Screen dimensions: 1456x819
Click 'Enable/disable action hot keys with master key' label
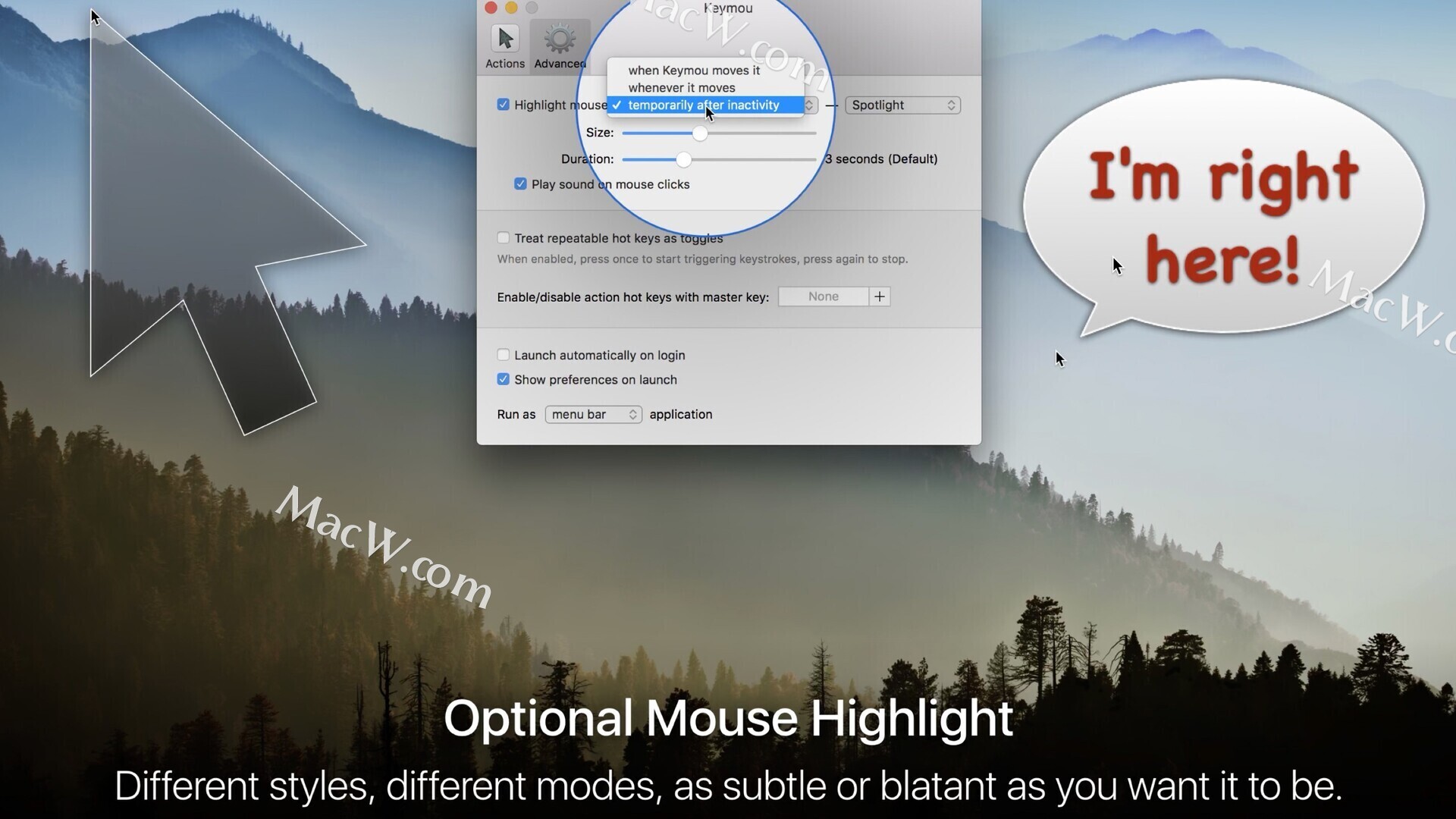(632, 297)
